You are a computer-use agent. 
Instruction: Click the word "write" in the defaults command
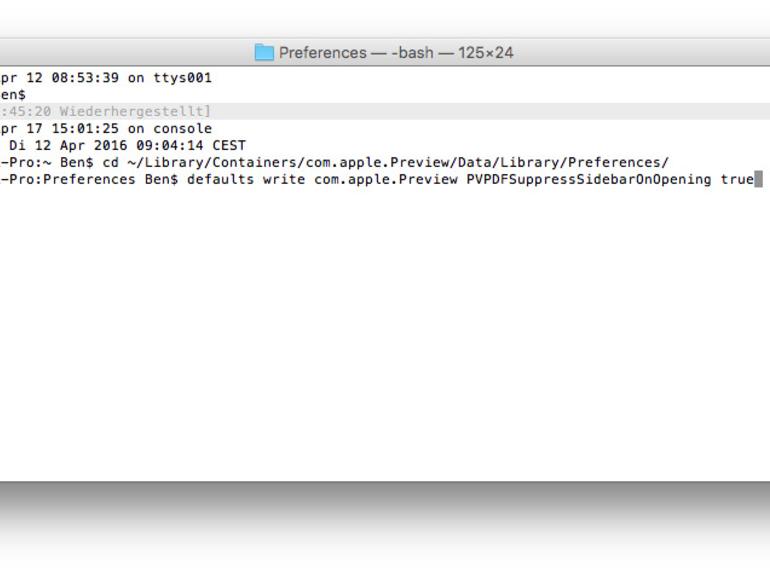tap(284, 180)
